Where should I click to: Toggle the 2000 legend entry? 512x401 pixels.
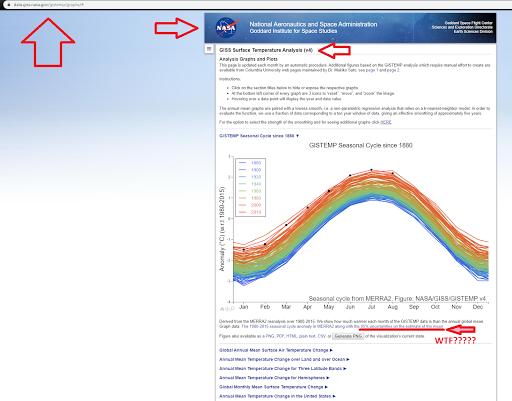click(250, 205)
